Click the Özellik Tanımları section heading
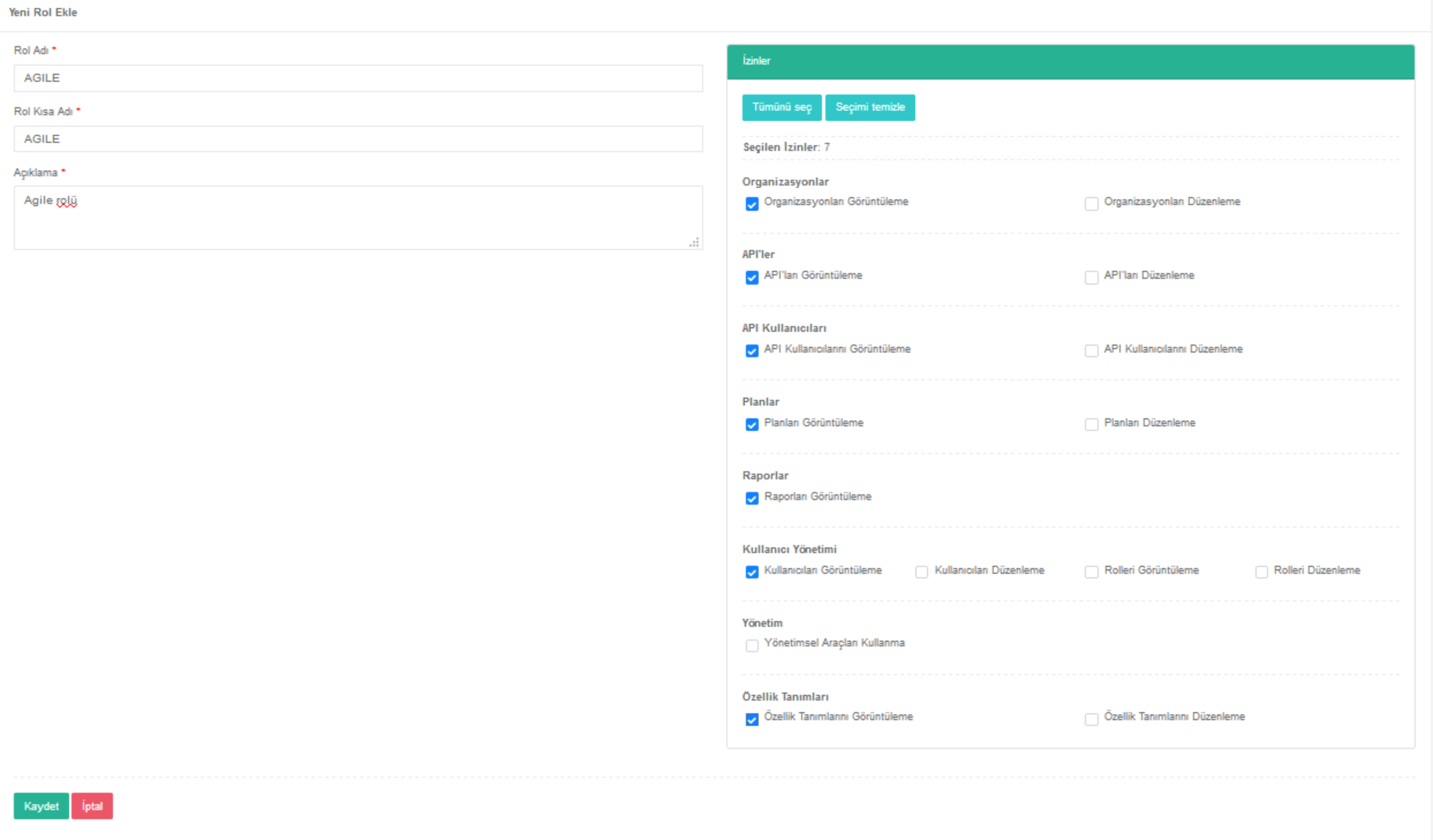1433x840 pixels. point(785,697)
